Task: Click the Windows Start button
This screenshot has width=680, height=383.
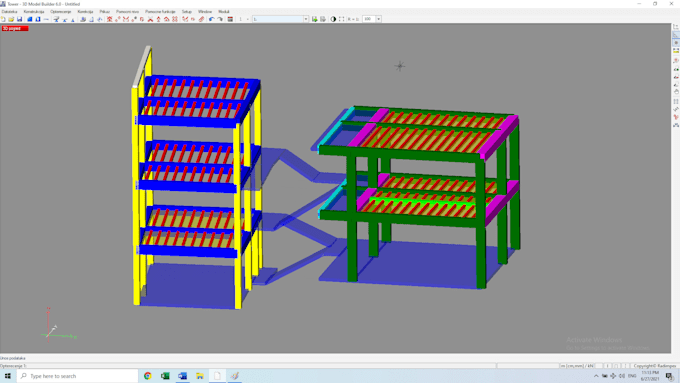Action: pyautogui.click(x=8, y=376)
